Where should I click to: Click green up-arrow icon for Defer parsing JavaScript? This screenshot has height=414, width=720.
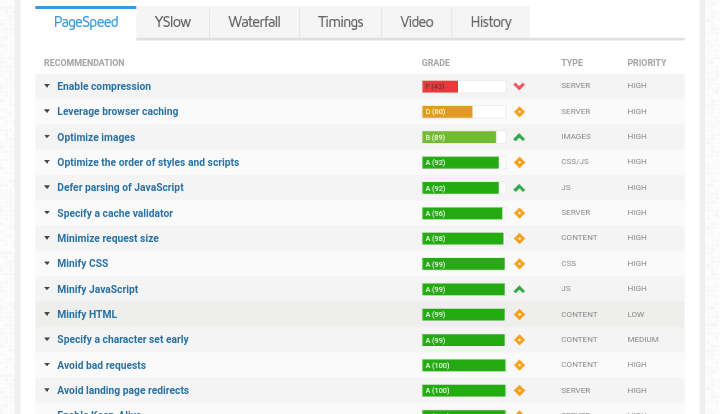[519, 188]
